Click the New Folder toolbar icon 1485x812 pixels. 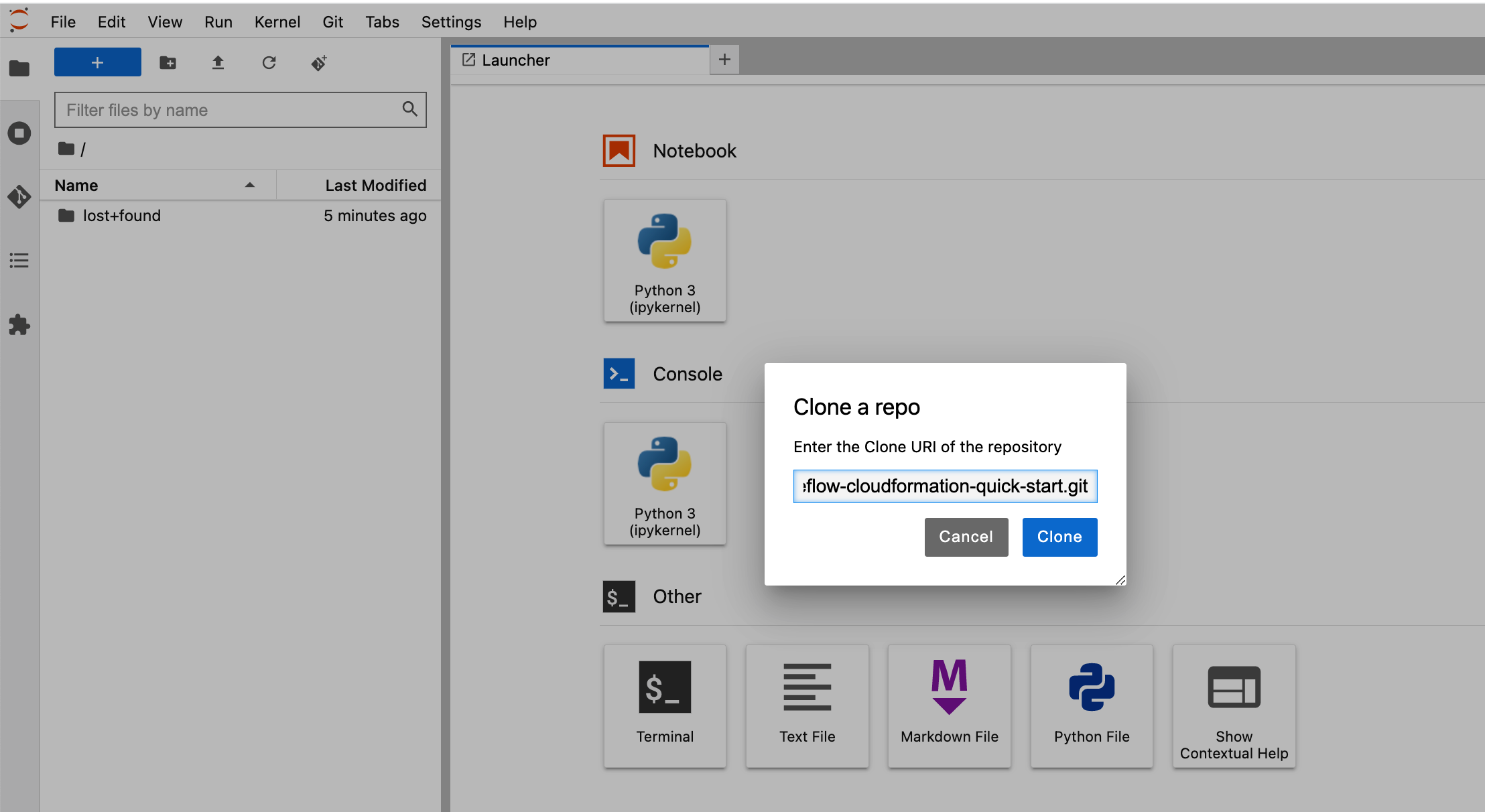(x=168, y=63)
